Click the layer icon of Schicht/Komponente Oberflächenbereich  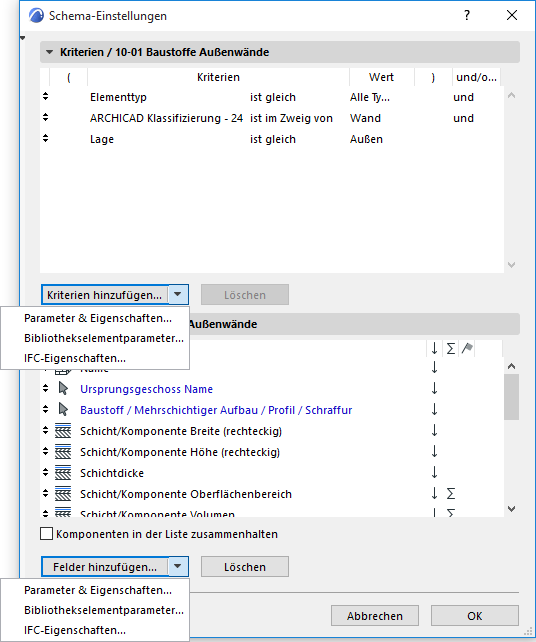[x=63, y=494]
